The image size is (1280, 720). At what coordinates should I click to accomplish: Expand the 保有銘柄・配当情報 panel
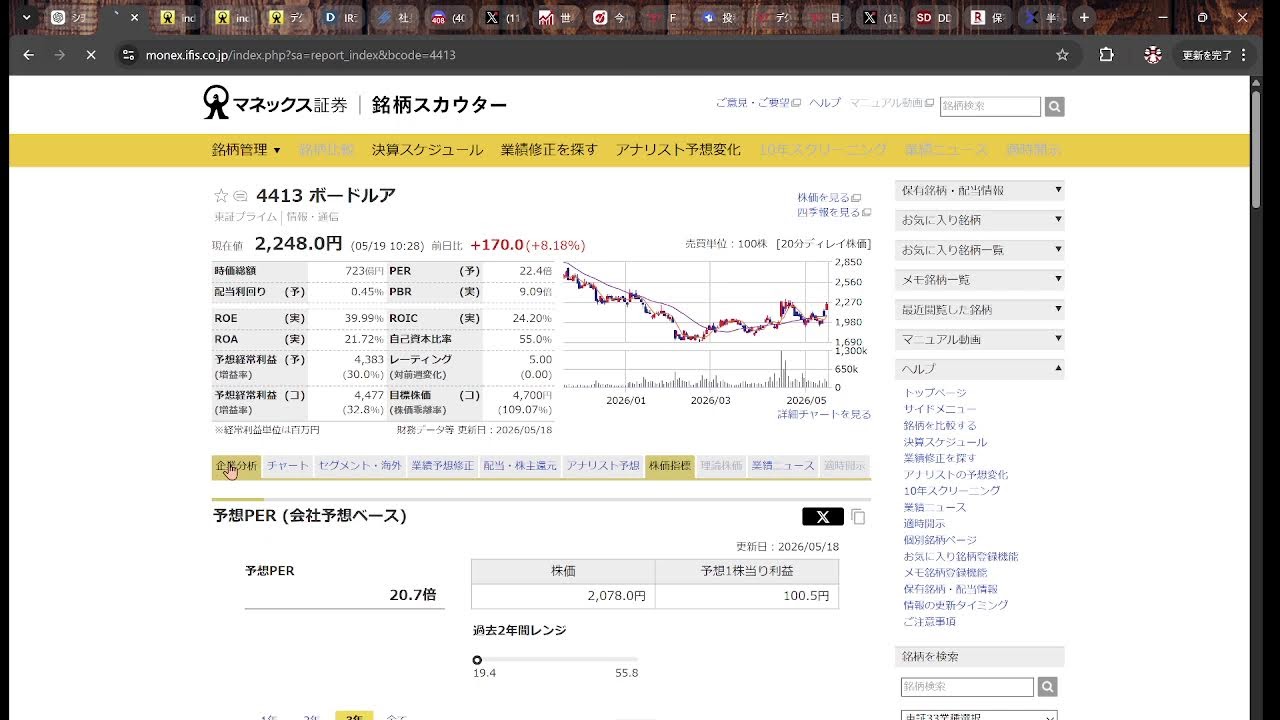980,190
